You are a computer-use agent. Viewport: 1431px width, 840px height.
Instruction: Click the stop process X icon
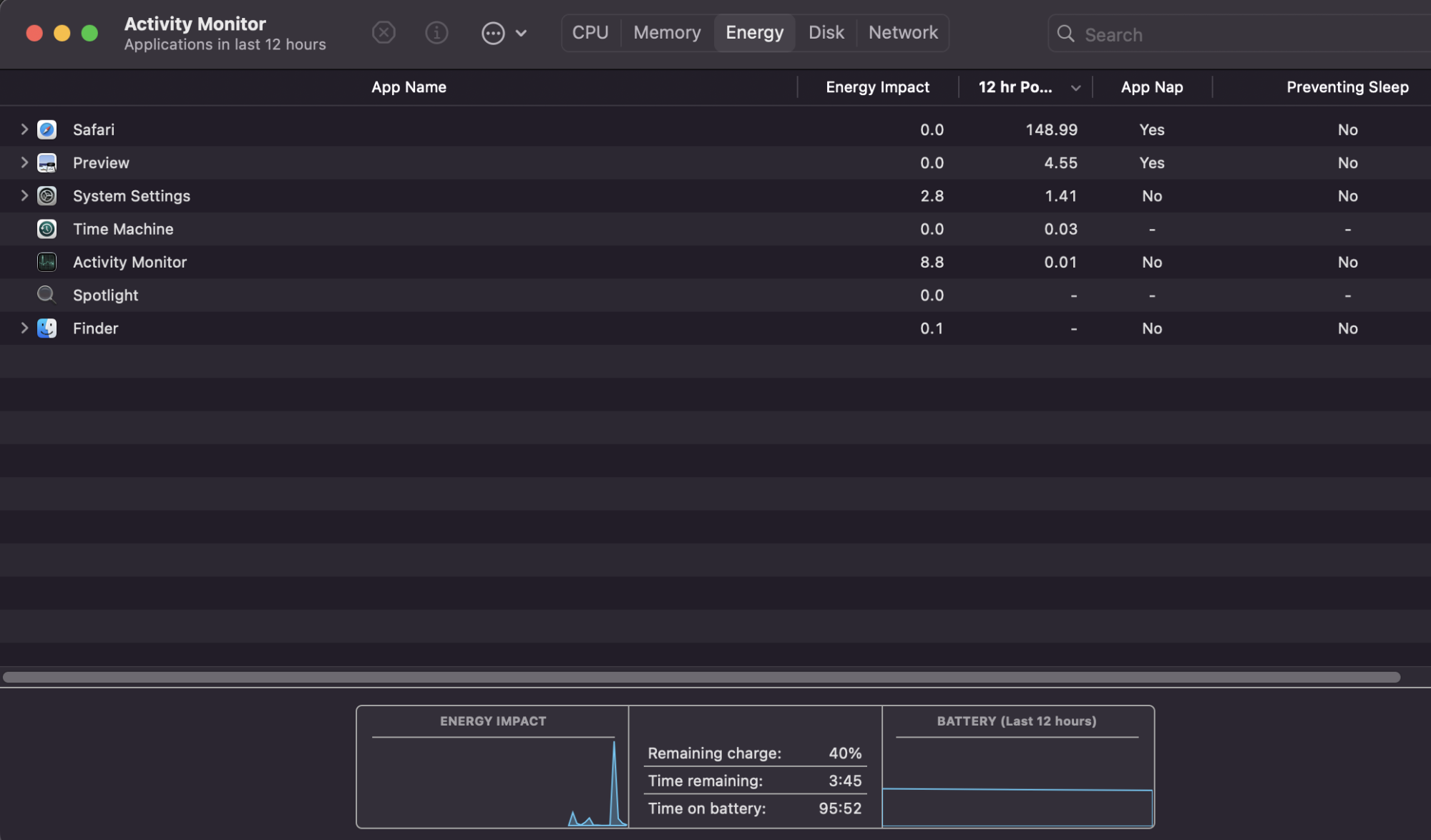[384, 33]
